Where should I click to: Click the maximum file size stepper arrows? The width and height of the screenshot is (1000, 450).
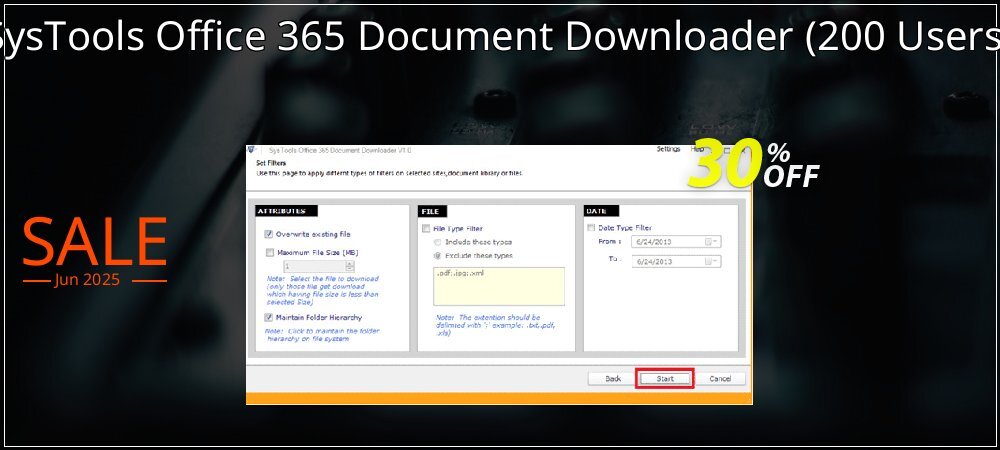click(x=349, y=266)
